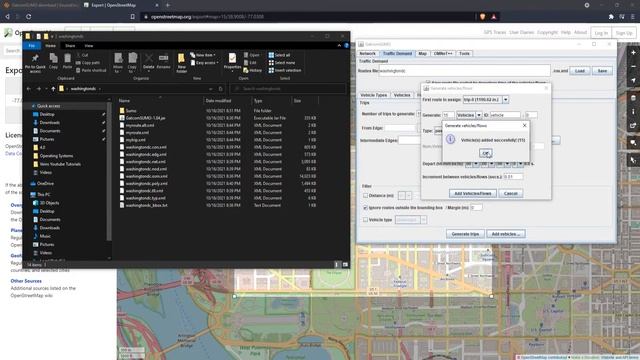This screenshot has height=360, width=640.
Task: Click Select all in ribbon
Action: tap(279, 55)
